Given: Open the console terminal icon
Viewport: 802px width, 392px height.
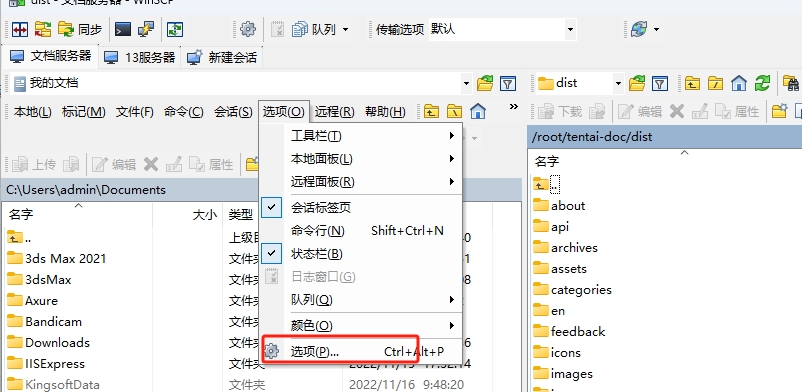Looking at the screenshot, I should (123, 29).
